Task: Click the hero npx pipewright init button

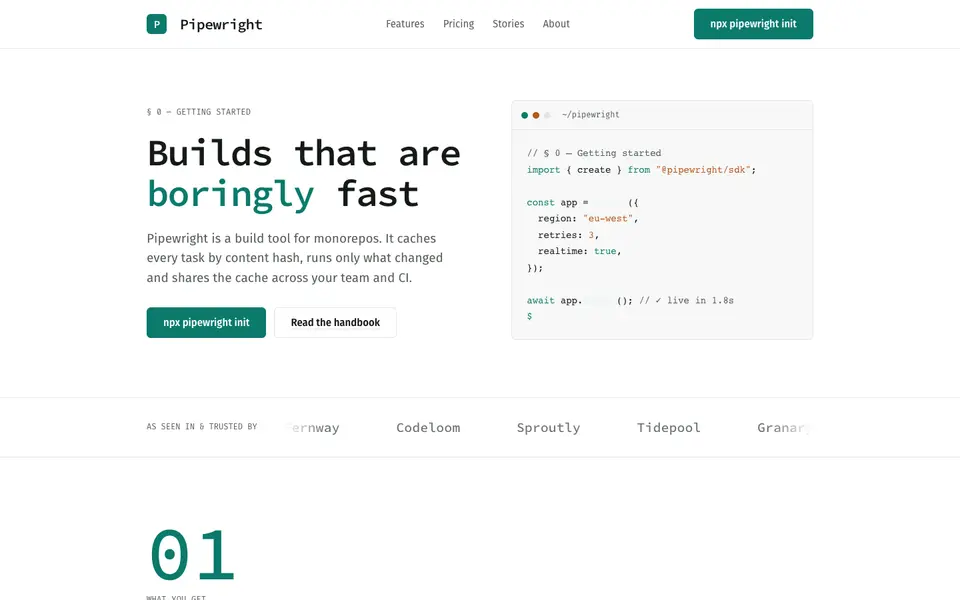Action: point(206,323)
